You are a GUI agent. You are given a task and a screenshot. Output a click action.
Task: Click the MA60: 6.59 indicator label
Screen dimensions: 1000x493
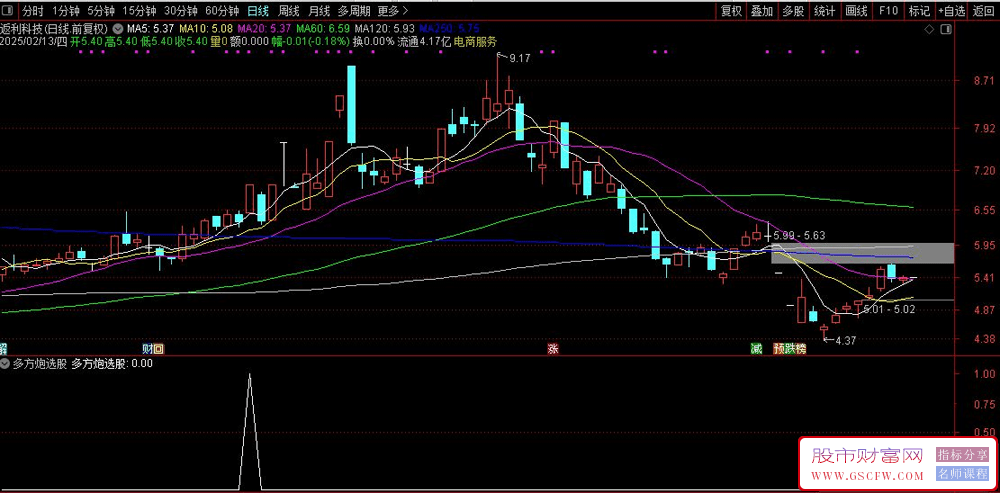[323, 29]
